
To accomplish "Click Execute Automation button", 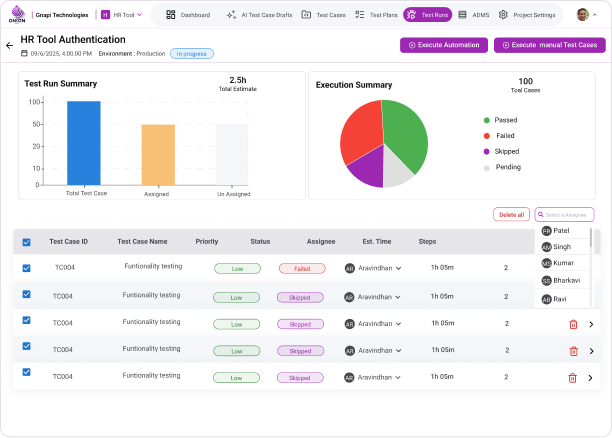I will coord(444,45).
